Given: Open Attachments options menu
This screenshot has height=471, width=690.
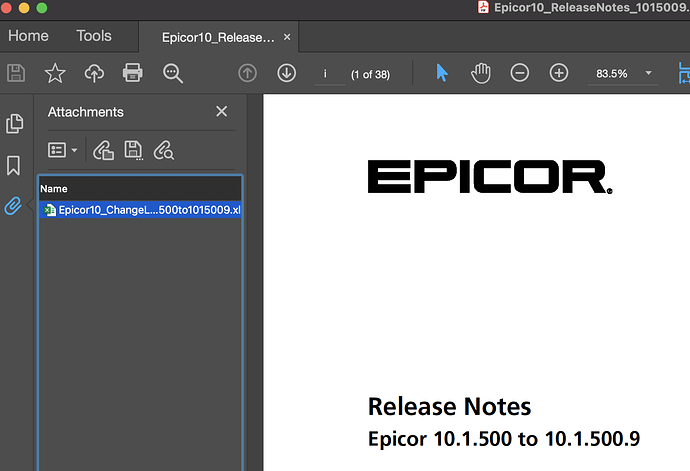Looking at the screenshot, I should pos(62,150).
